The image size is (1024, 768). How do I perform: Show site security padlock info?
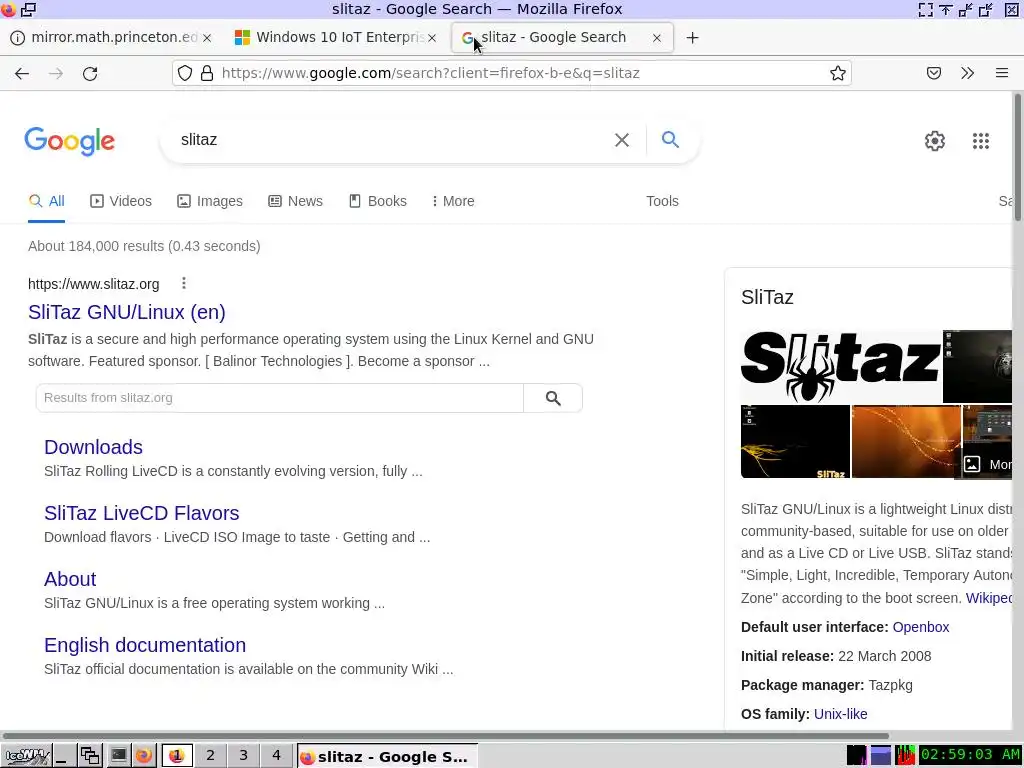(207, 73)
